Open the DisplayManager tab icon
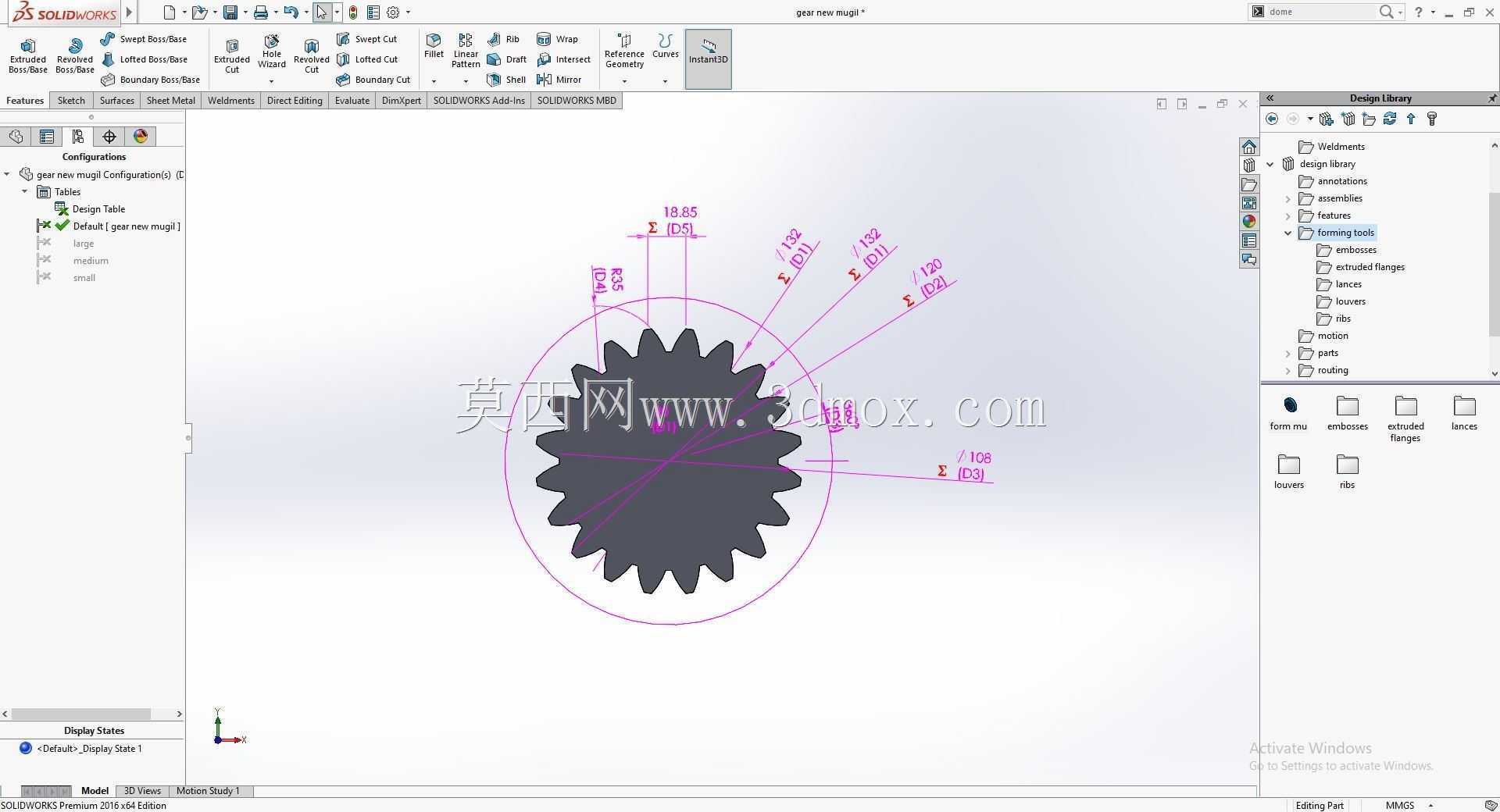The width and height of the screenshot is (1500, 812). tap(141, 137)
